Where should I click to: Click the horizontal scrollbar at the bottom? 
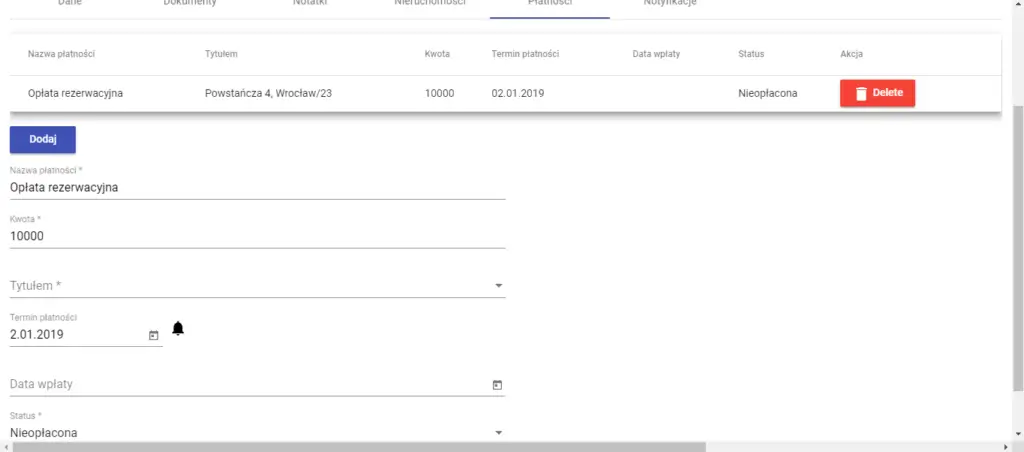coord(360,446)
